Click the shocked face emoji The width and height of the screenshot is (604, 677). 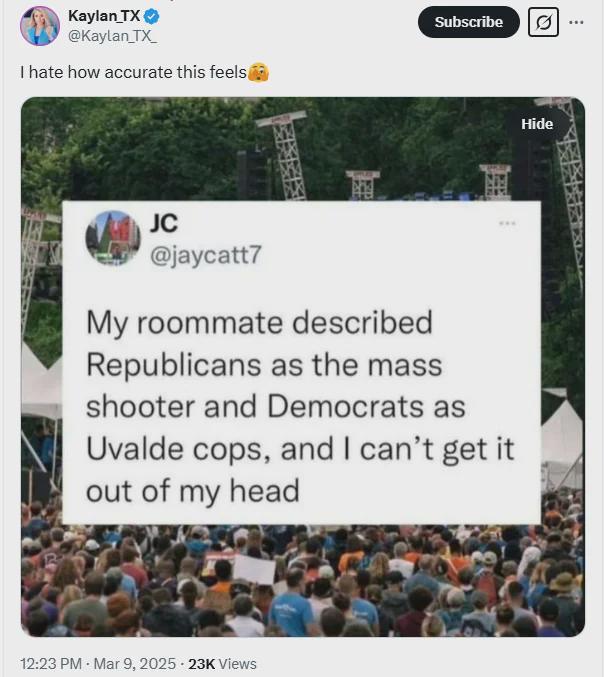point(258,73)
